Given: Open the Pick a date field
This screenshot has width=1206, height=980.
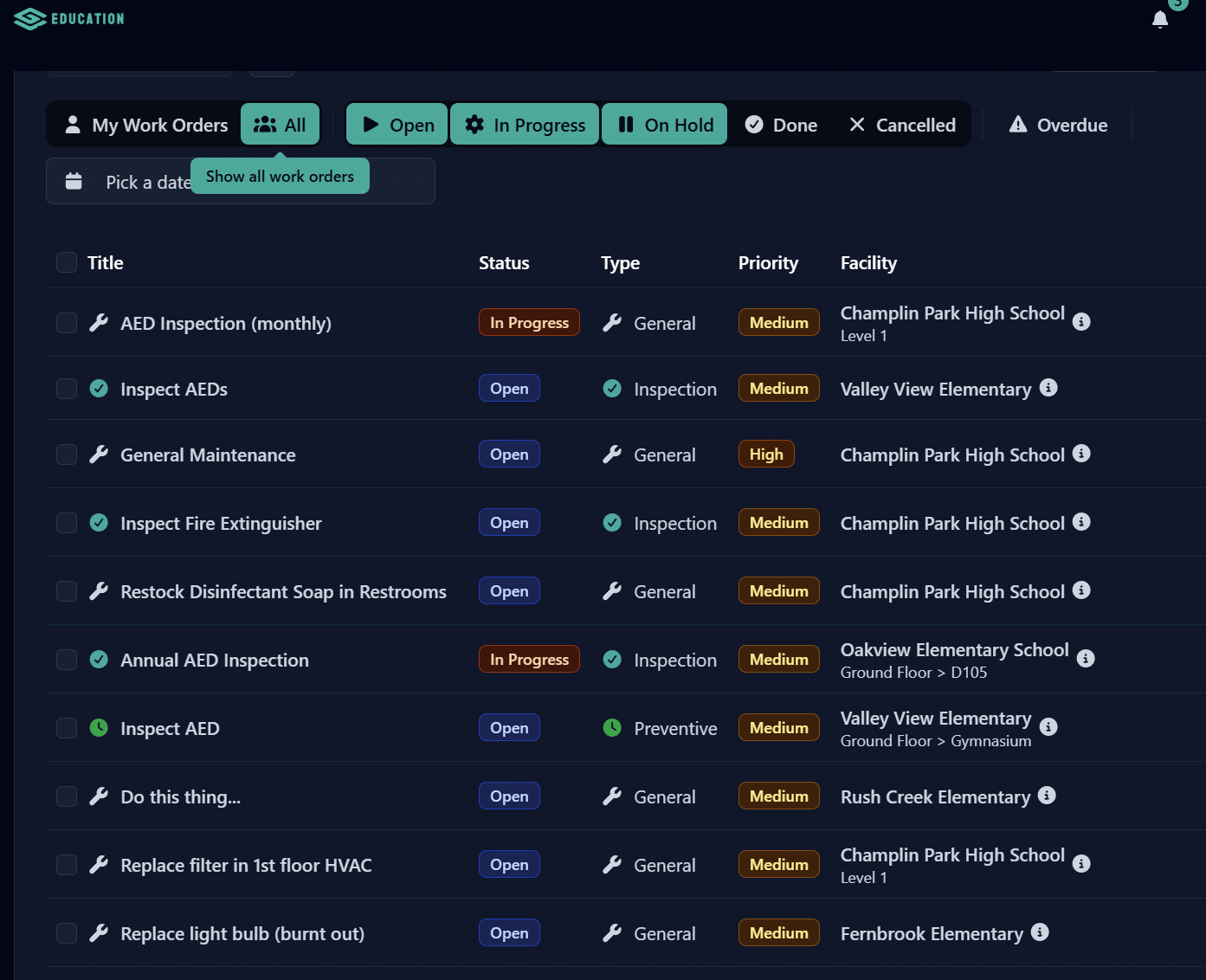Looking at the screenshot, I should pos(241,181).
